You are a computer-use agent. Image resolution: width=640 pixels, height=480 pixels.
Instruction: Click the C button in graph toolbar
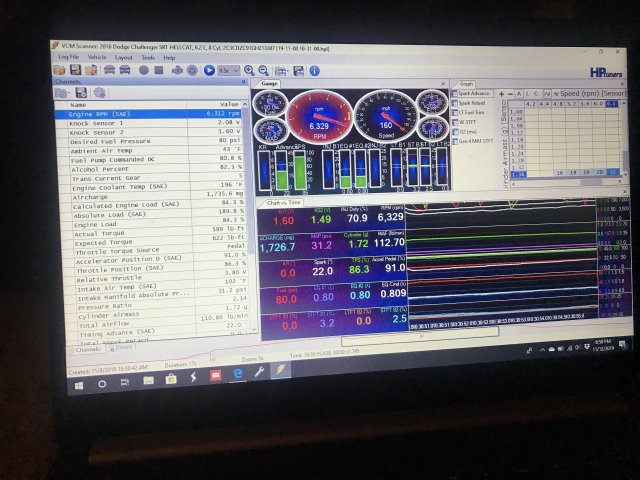coord(536,94)
